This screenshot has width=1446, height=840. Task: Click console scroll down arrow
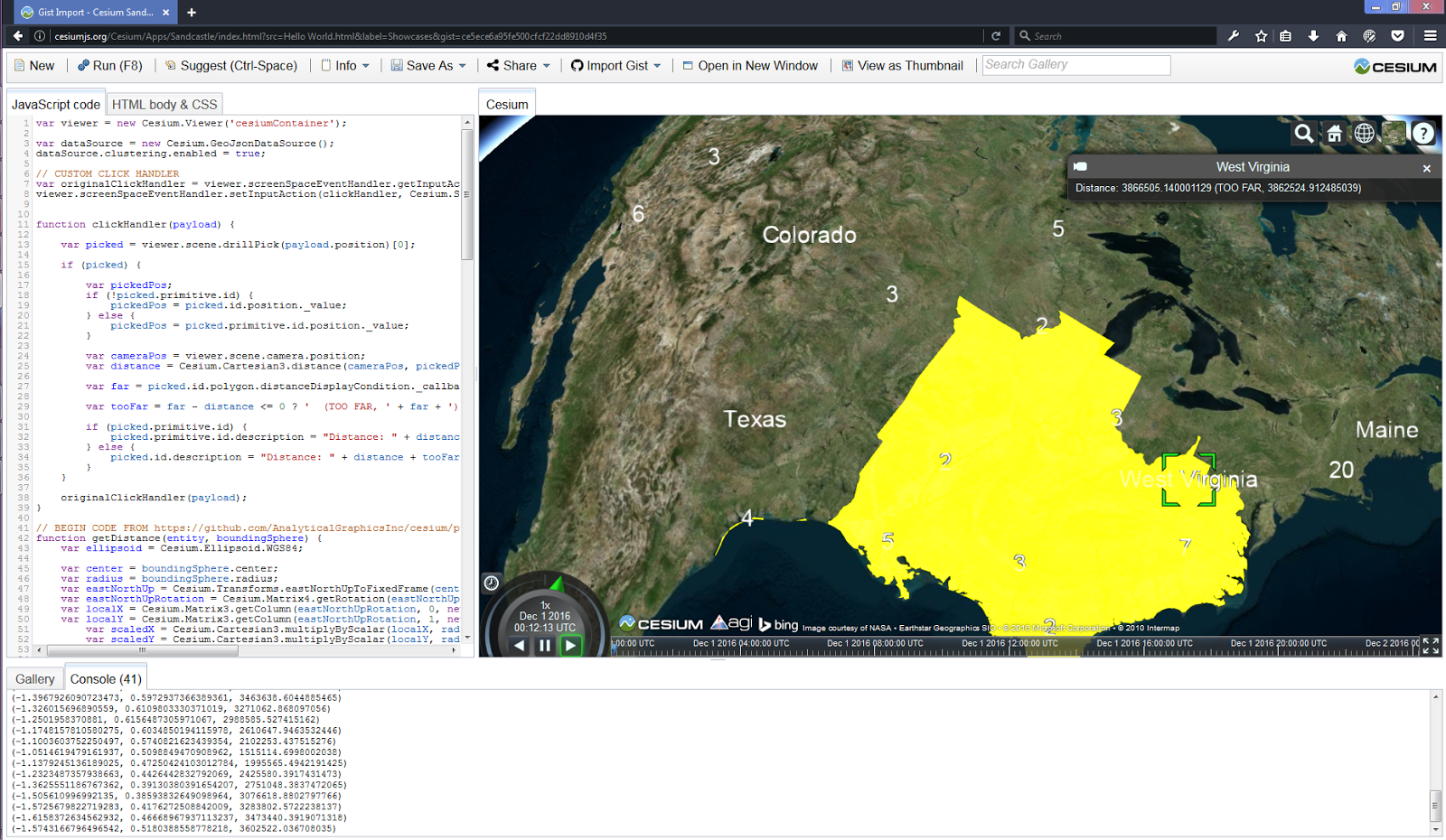click(x=1435, y=829)
